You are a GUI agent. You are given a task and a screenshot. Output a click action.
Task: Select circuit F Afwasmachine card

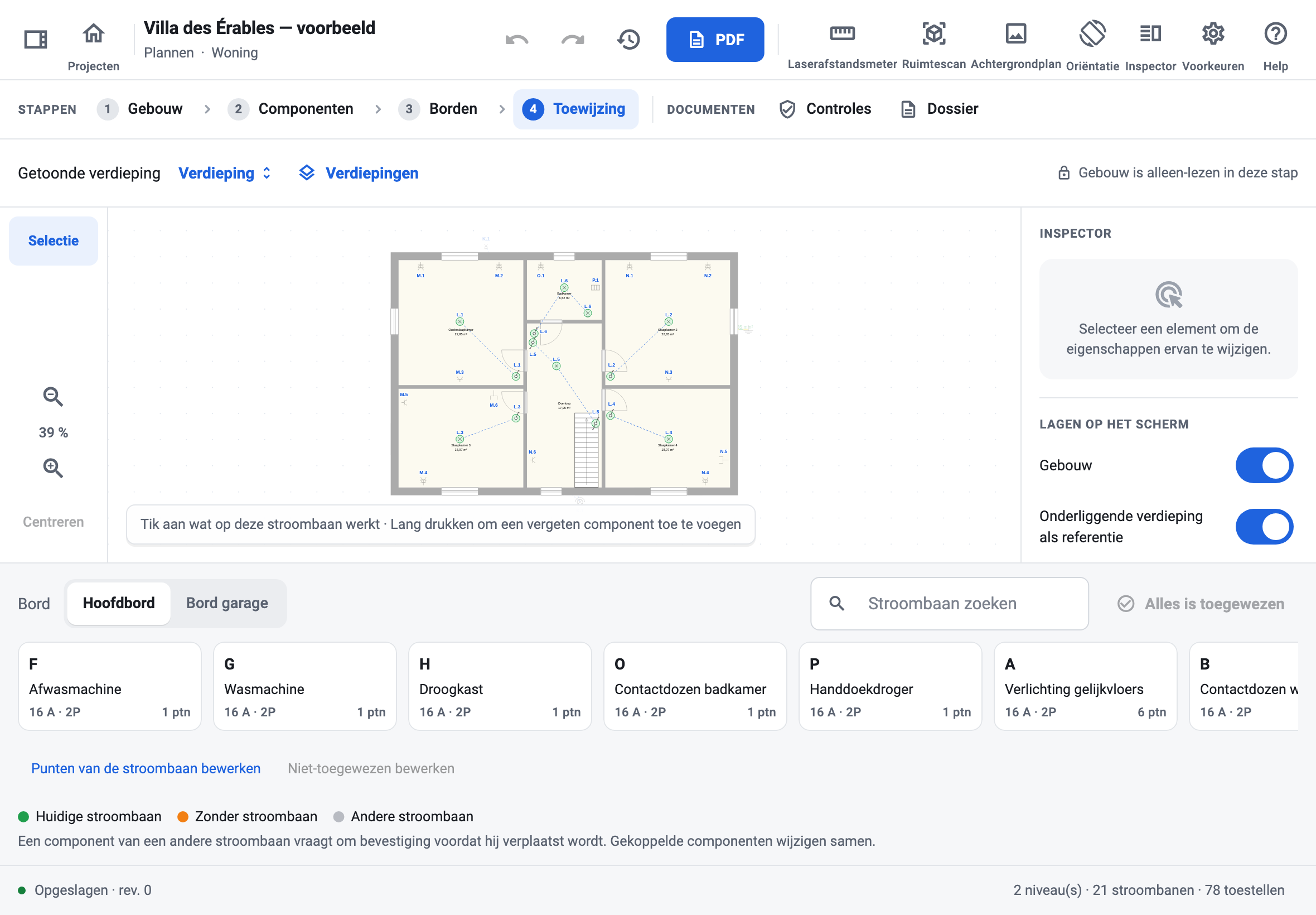tap(109, 686)
